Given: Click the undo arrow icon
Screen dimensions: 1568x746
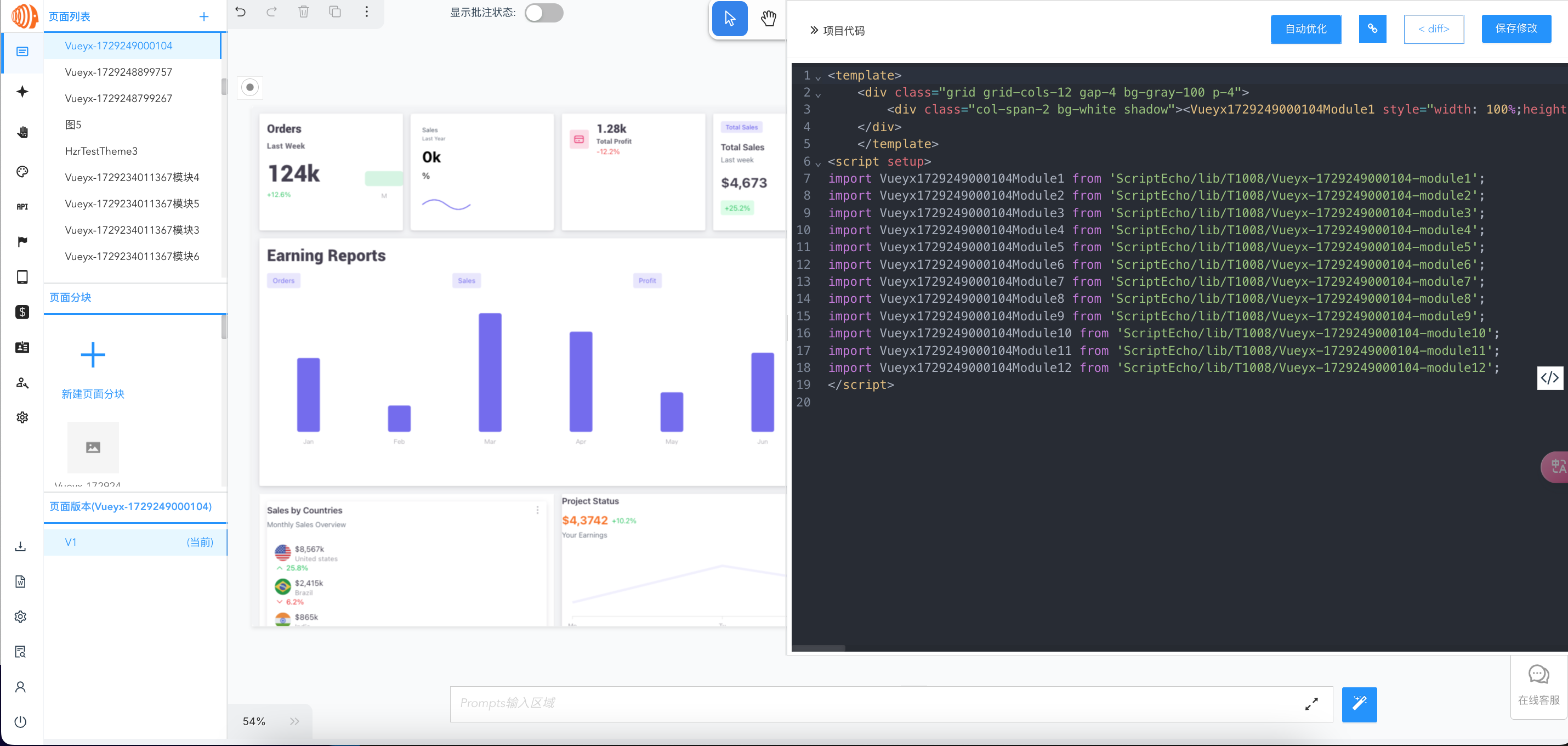Looking at the screenshot, I should point(241,12).
